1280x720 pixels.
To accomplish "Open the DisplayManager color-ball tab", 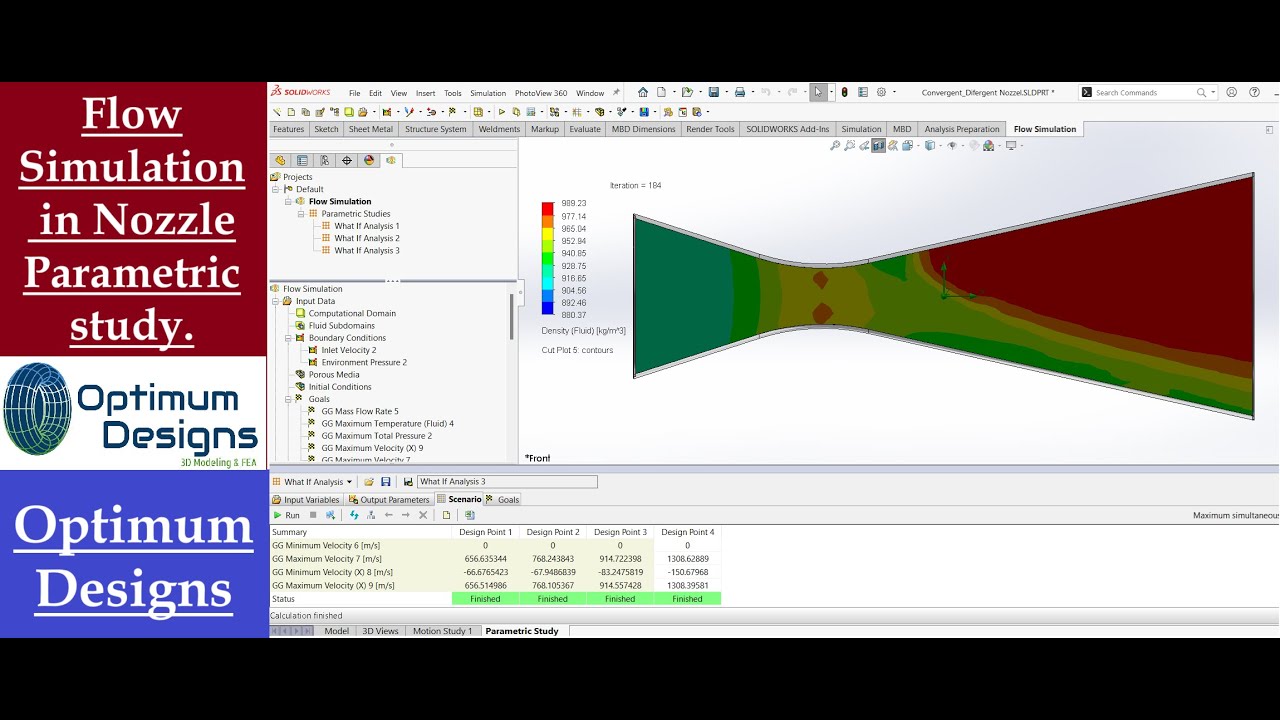I will 369,160.
